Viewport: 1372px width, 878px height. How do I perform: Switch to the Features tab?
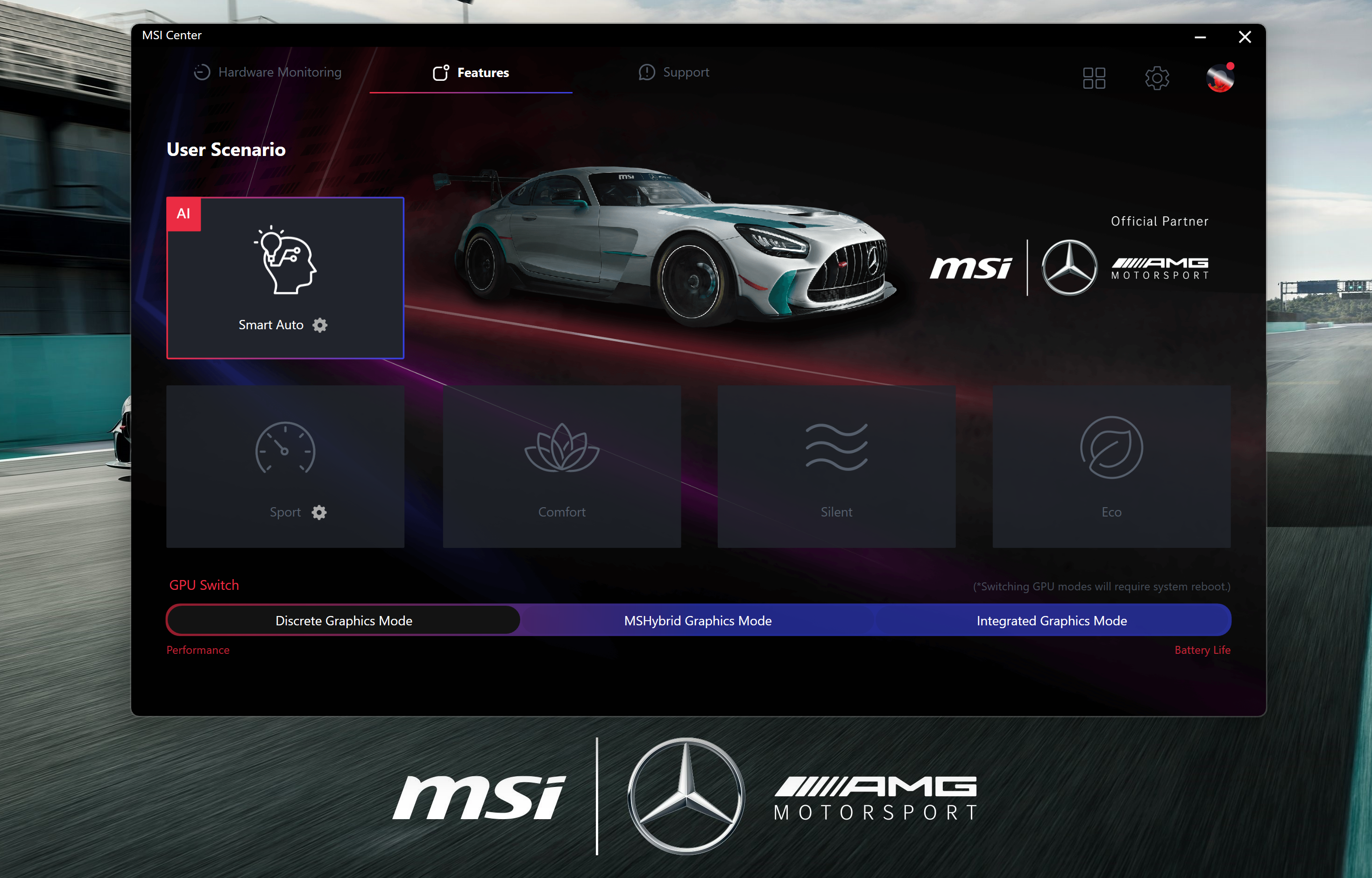471,72
